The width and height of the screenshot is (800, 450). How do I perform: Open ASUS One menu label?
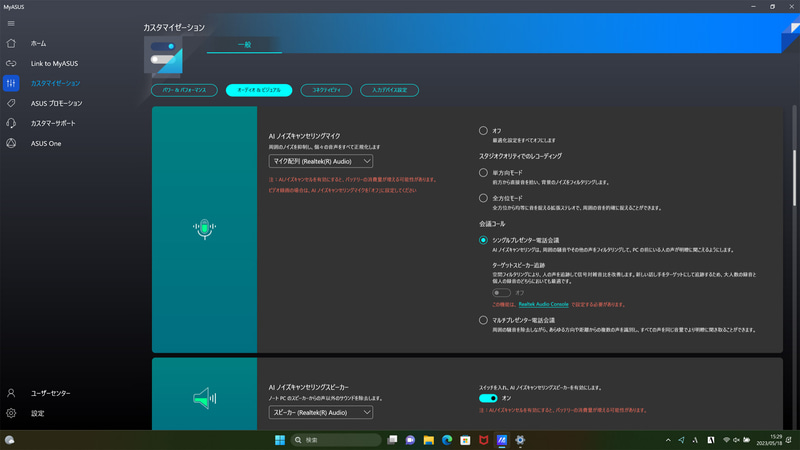pyautogui.click(x=46, y=143)
